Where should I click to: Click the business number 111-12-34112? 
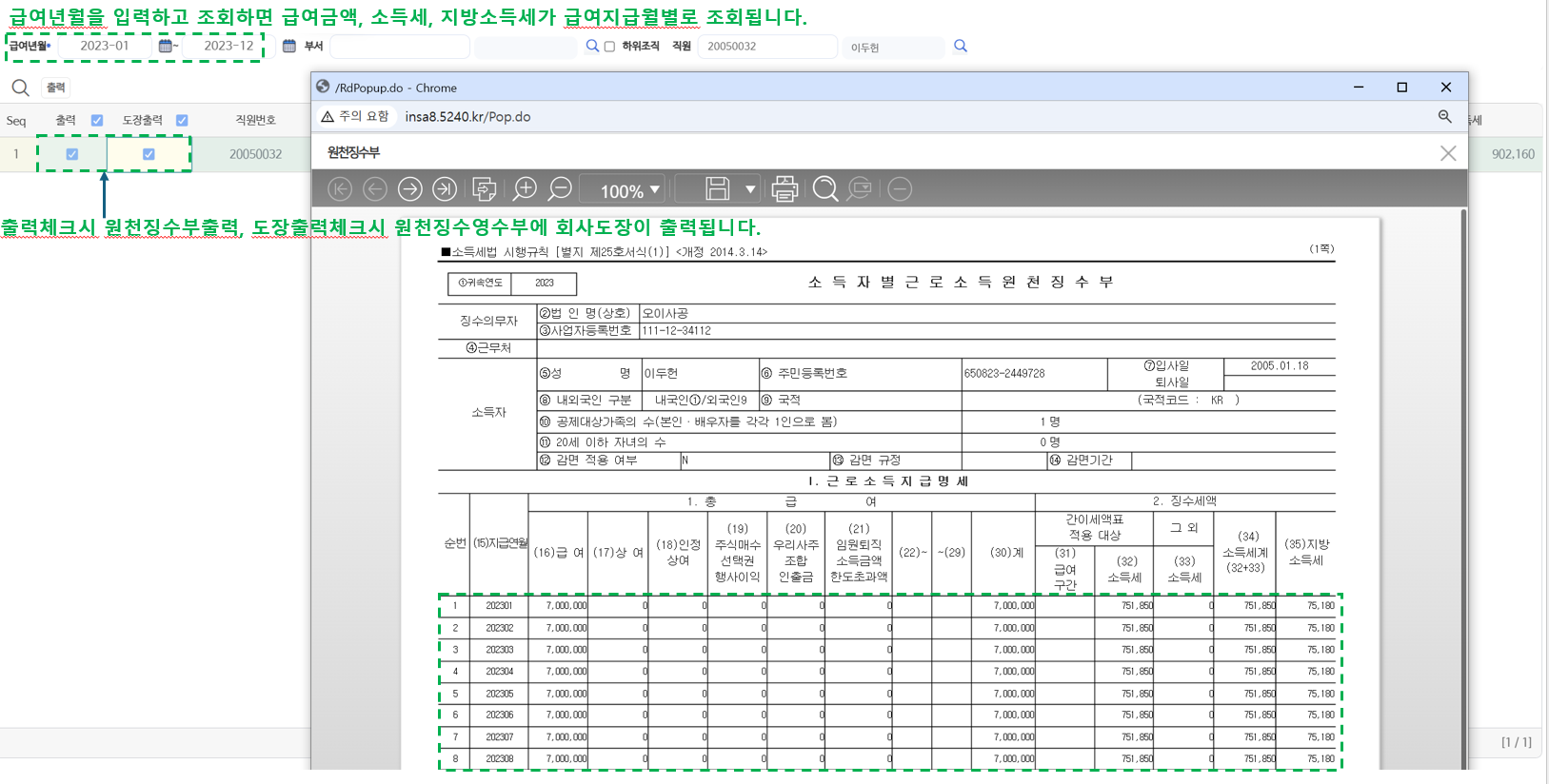[x=676, y=331]
